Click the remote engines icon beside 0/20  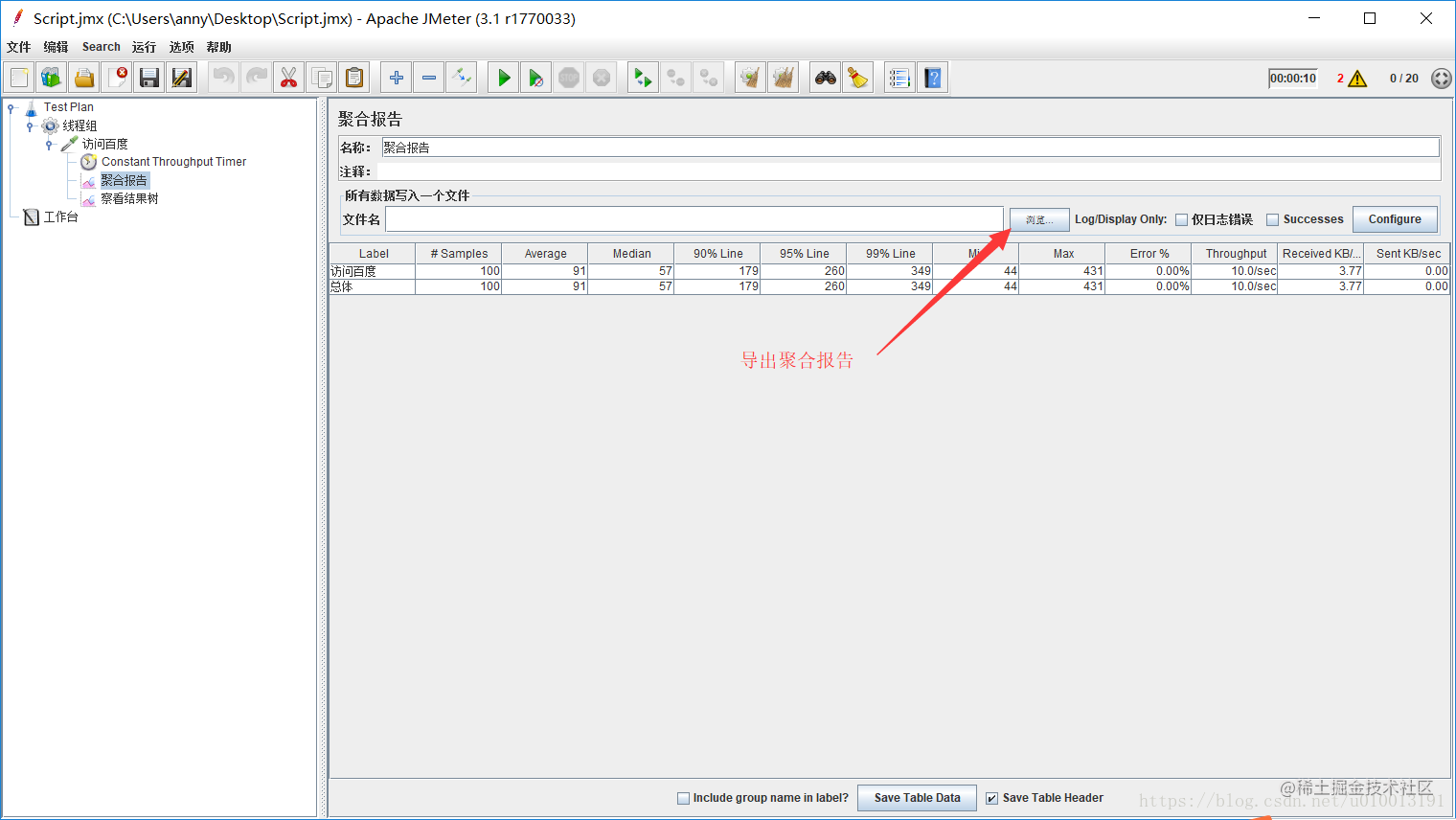1441,79
